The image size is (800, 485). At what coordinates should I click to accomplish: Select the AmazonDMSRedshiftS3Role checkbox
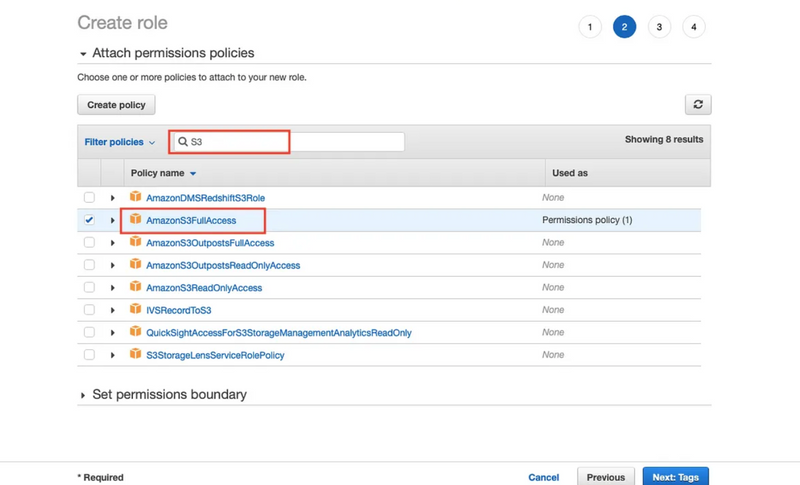[89, 198]
